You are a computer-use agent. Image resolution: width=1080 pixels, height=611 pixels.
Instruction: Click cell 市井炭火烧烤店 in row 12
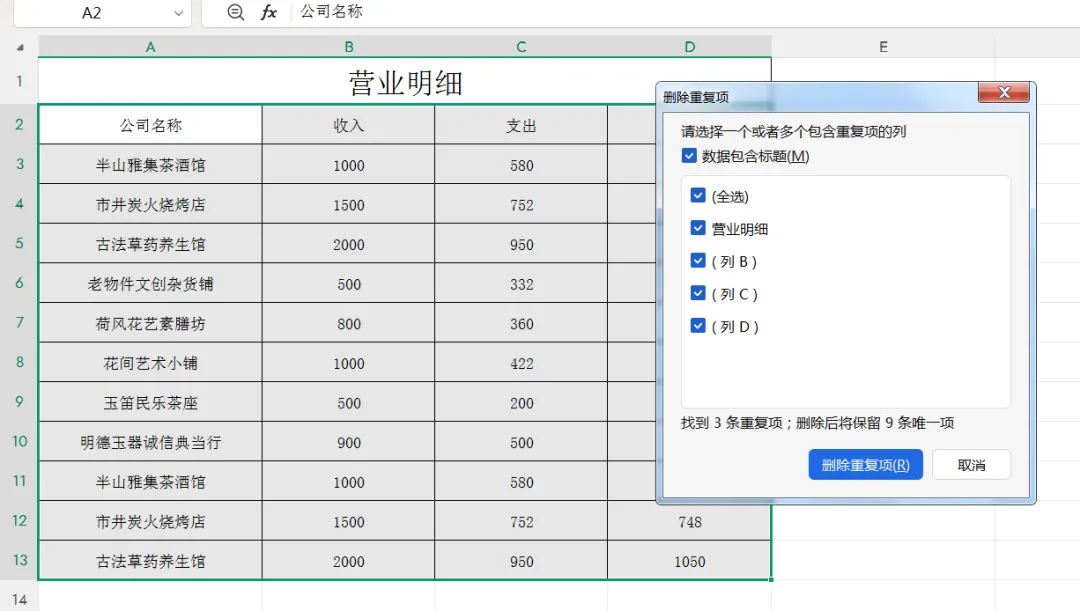click(x=150, y=521)
